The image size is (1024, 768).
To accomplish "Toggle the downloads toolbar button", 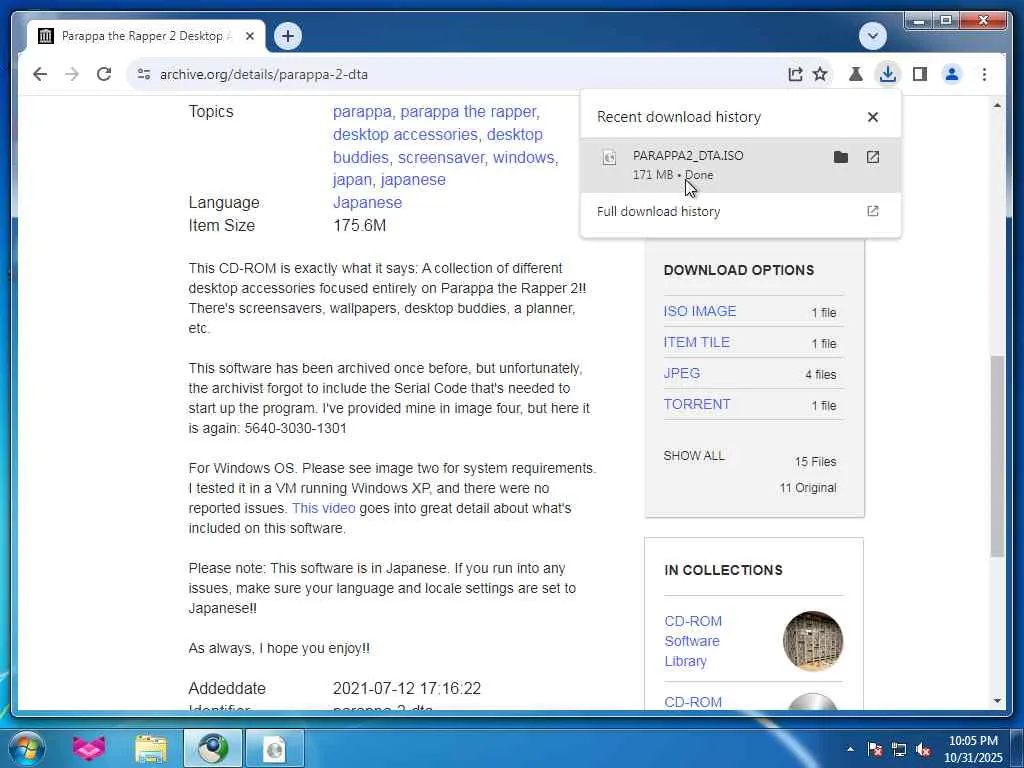I will 888,74.
